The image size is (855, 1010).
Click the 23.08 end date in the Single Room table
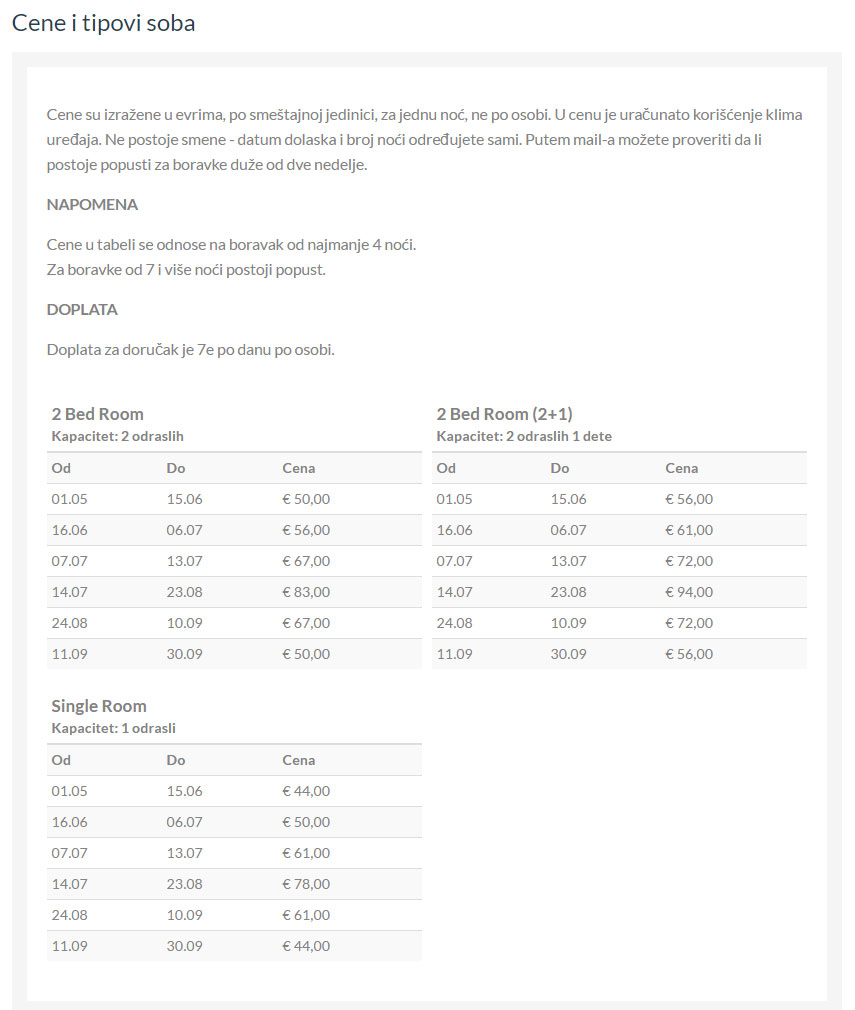[x=184, y=884]
